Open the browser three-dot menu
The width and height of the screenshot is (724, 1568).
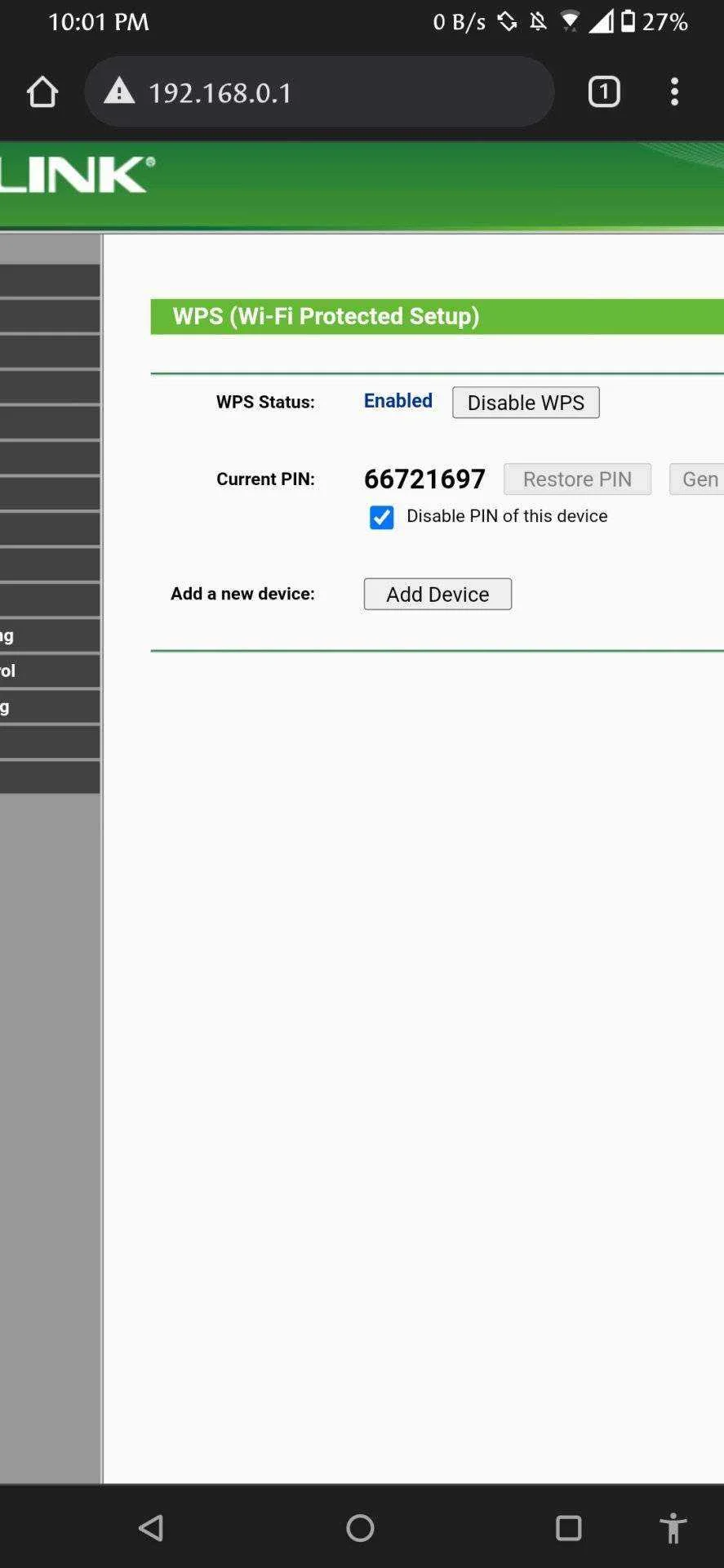pos(674,91)
